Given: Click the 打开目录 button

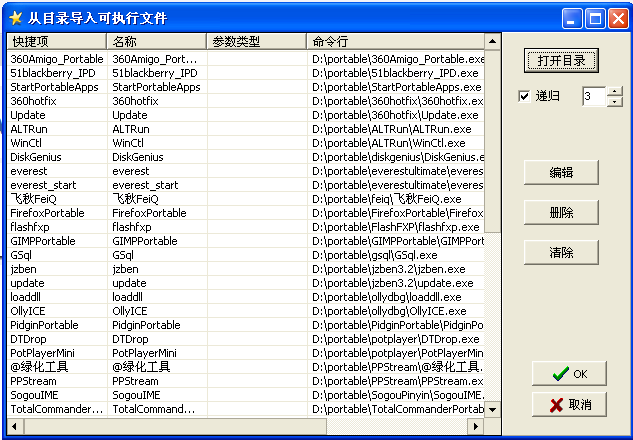Looking at the screenshot, I should (x=561, y=61).
